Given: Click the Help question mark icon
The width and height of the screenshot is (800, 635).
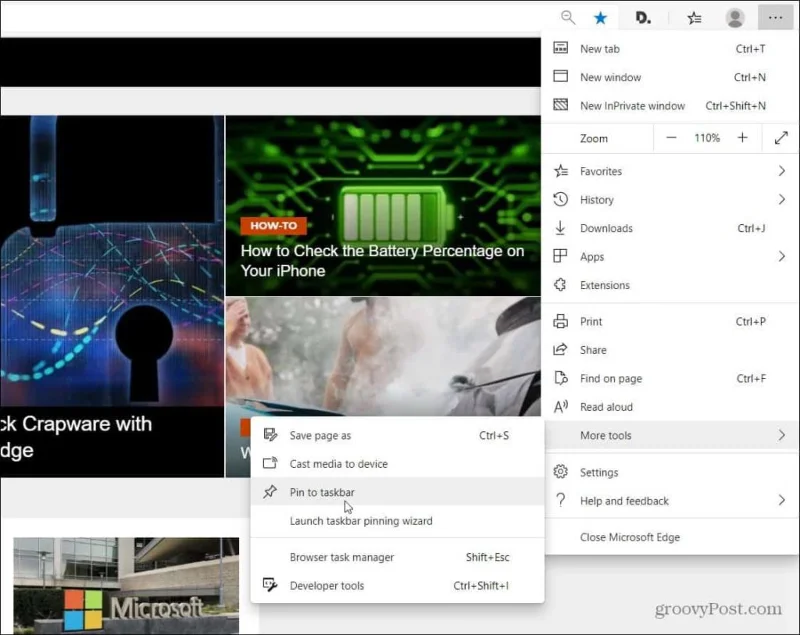Looking at the screenshot, I should 560,500.
